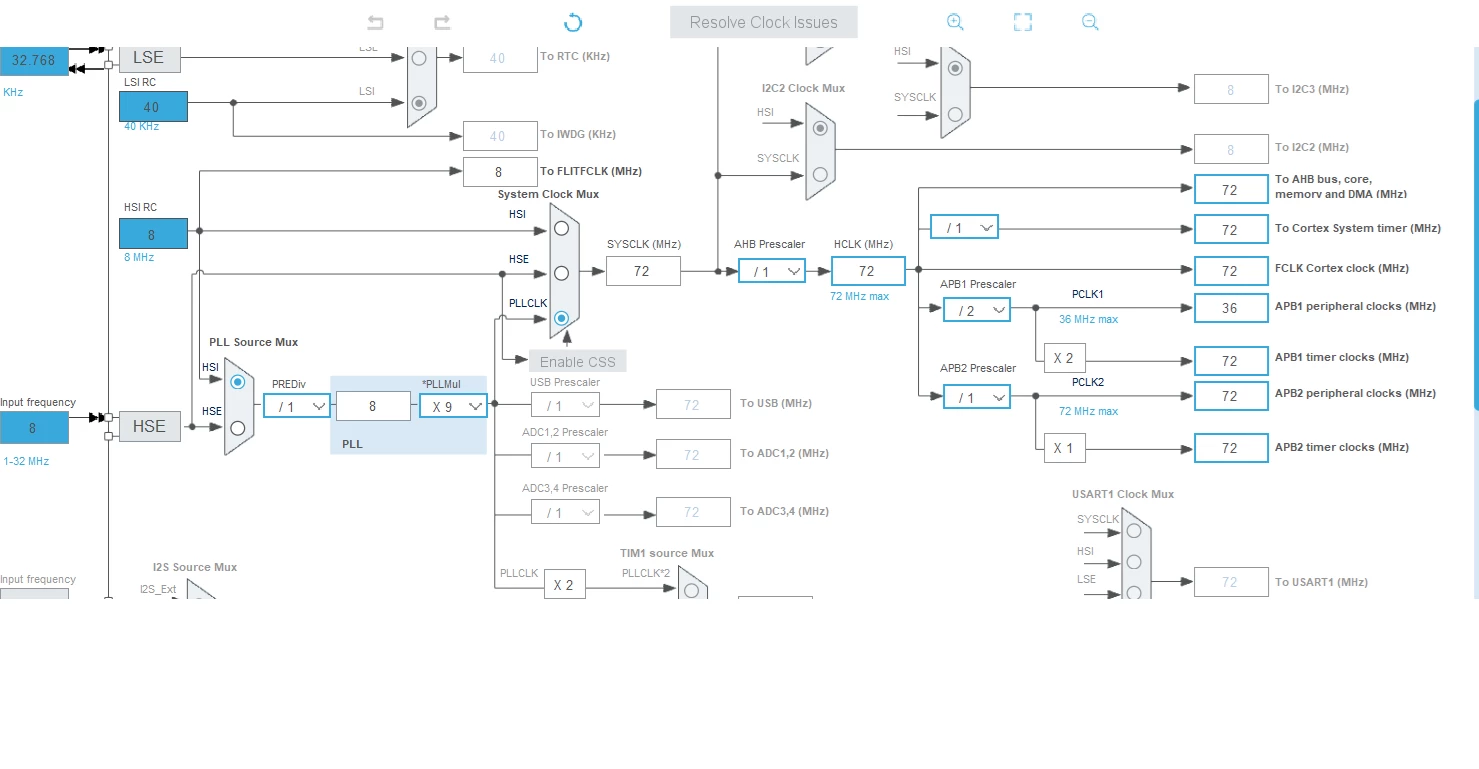Select HSE in the PLL Source Mux
Image resolution: width=1479 pixels, height=769 pixels.
[237, 427]
